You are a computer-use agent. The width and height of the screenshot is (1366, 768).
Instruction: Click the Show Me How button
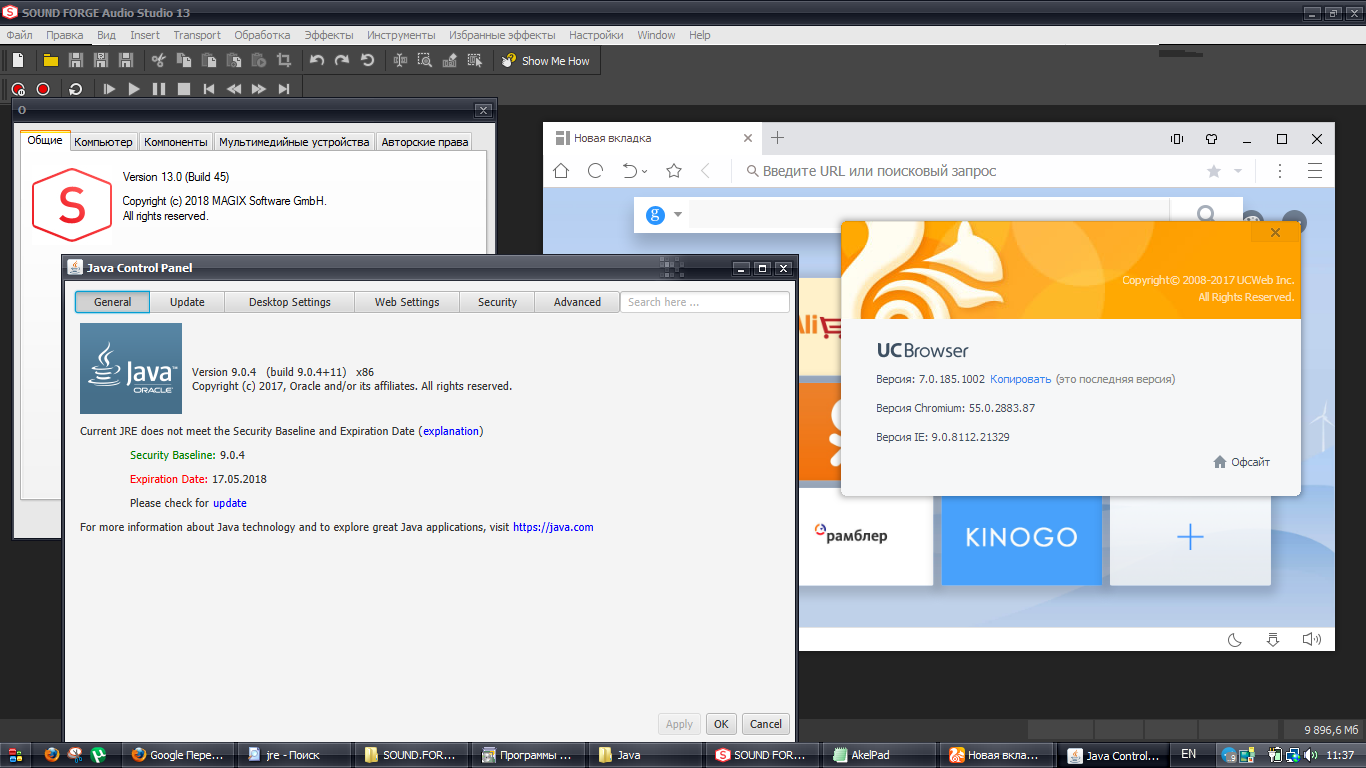[x=546, y=61]
